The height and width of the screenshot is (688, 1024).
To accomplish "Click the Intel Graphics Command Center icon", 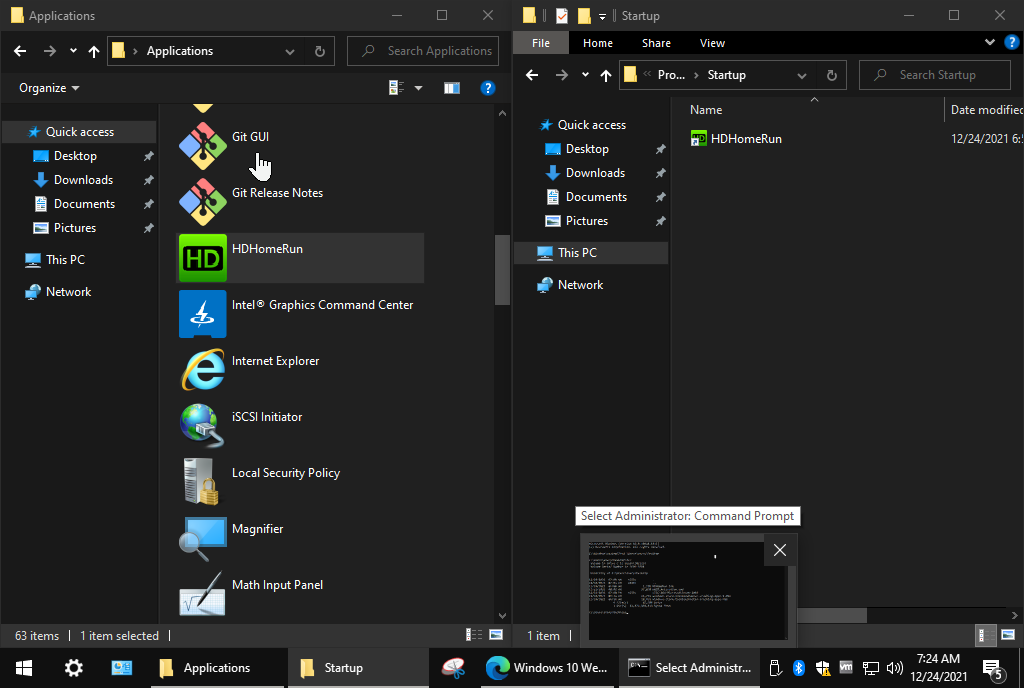I will [203, 314].
